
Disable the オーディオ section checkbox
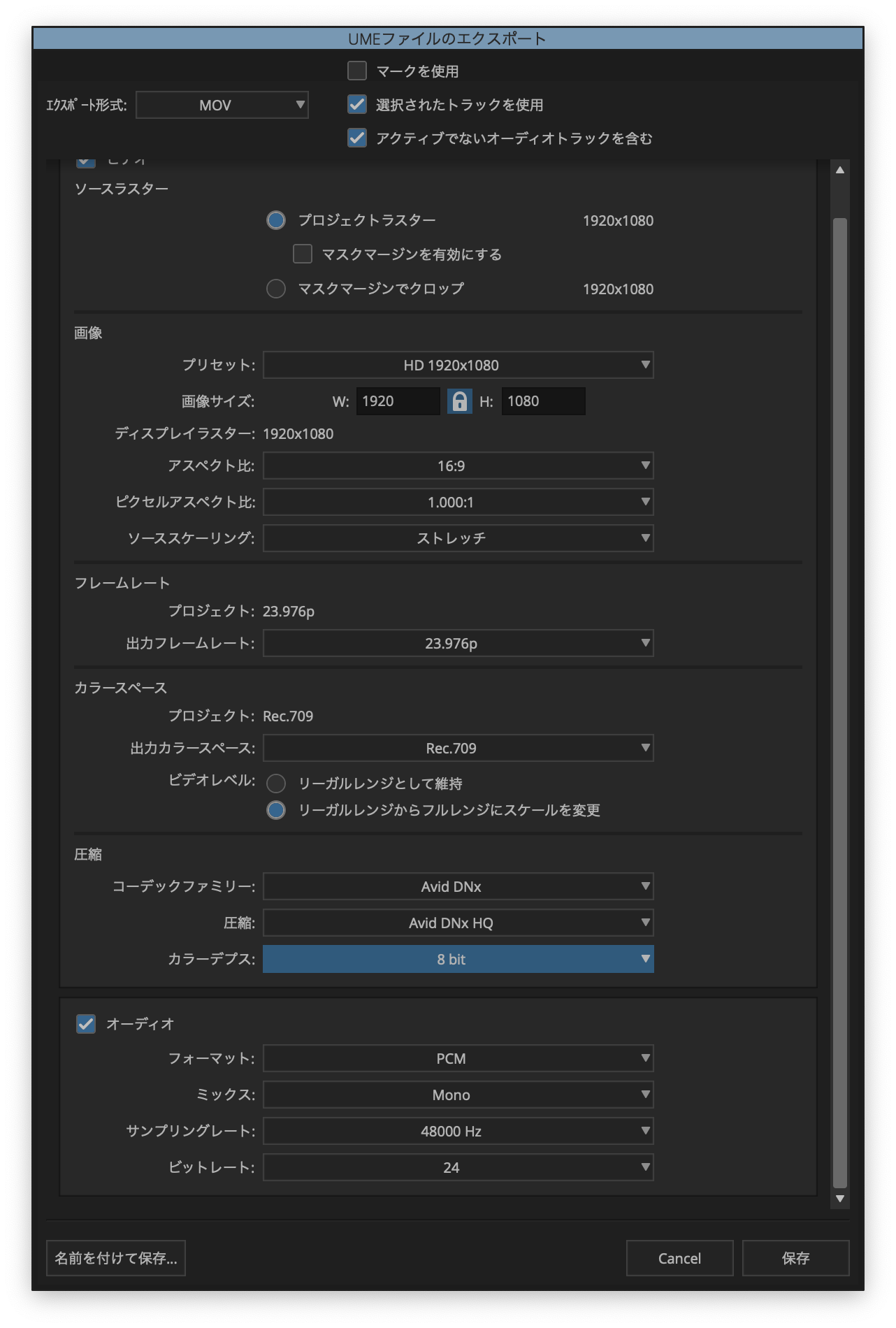(86, 1024)
